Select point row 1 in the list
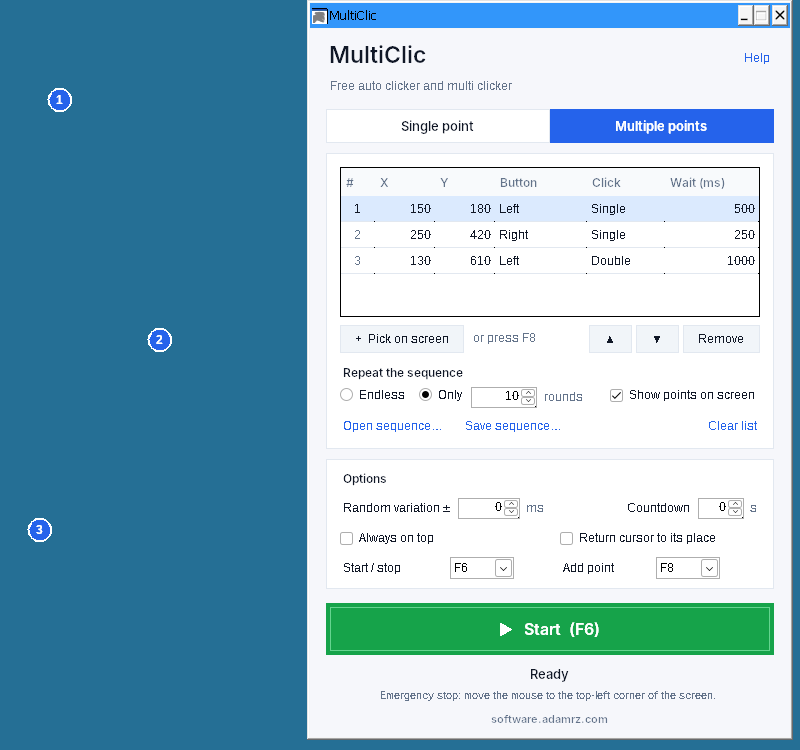800x750 pixels. (550, 209)
